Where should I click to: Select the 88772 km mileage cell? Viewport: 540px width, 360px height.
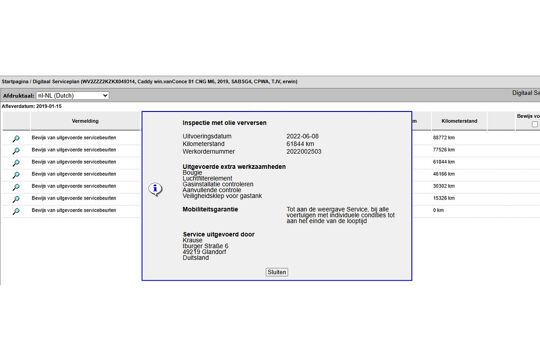tap(444, 137)
